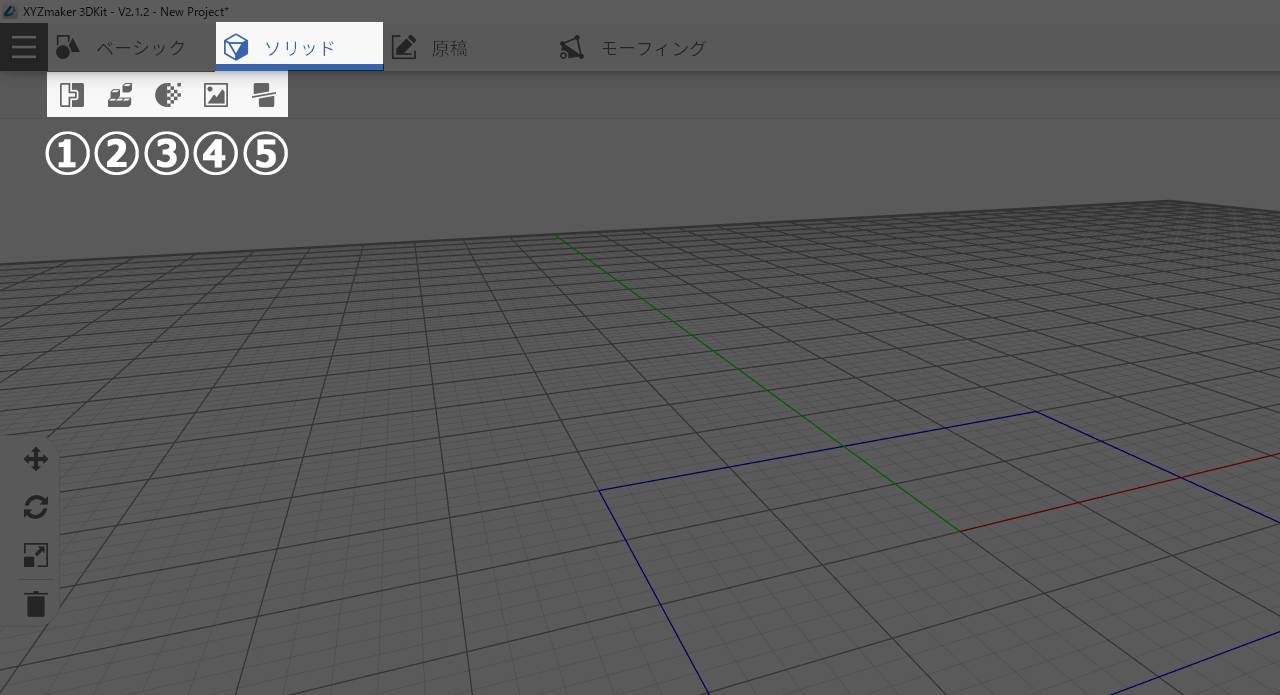Activate the Scale resize tool
Image resolution: width=1280 pixels, height=695 pixels.
[36, 556]
